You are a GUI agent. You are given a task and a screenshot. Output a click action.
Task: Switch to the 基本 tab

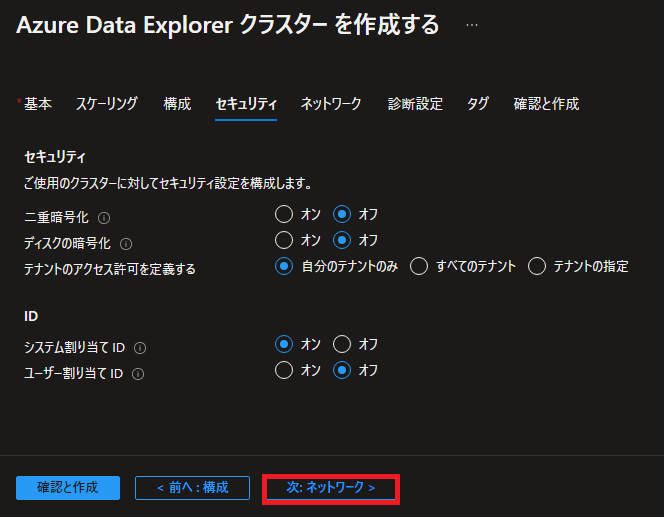(x=38, y=104)
